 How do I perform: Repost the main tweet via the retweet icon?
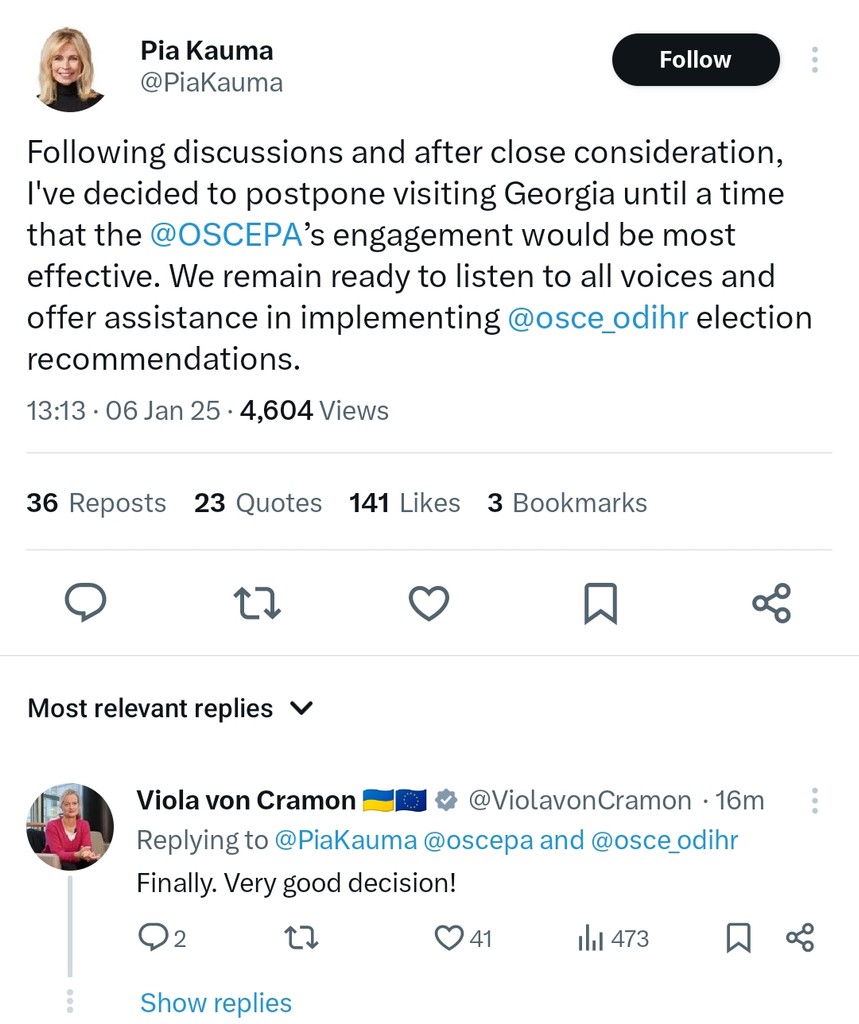(x=257, y=603)
